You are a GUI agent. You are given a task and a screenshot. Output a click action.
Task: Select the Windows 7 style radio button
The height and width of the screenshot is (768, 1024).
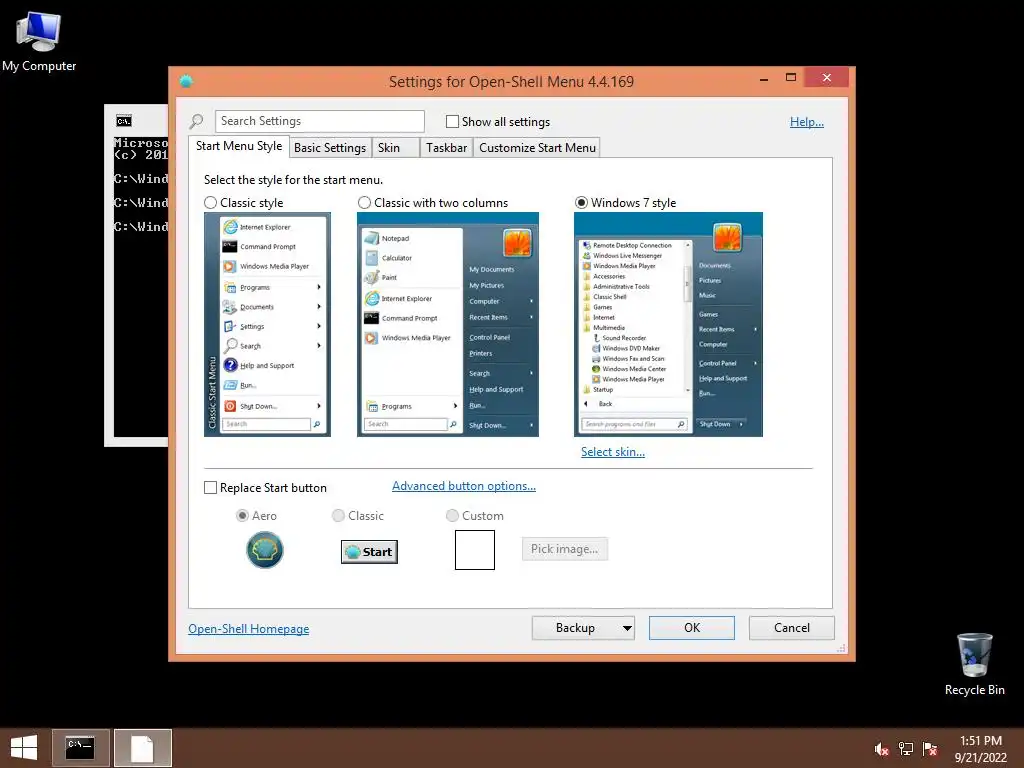point(581,202)
